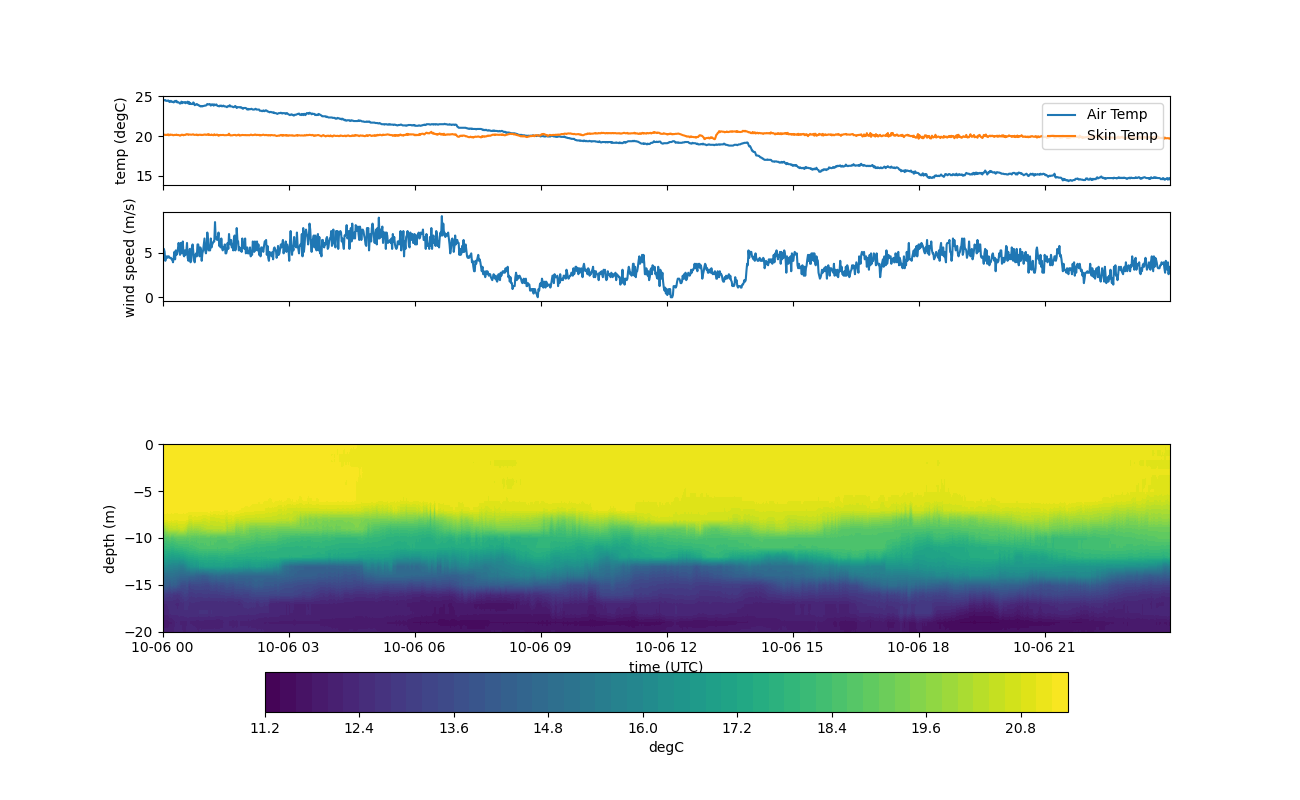The image size is (1300, 800).
Task: Click the 25 tick on temperature axis
Action: click(144, 97)
